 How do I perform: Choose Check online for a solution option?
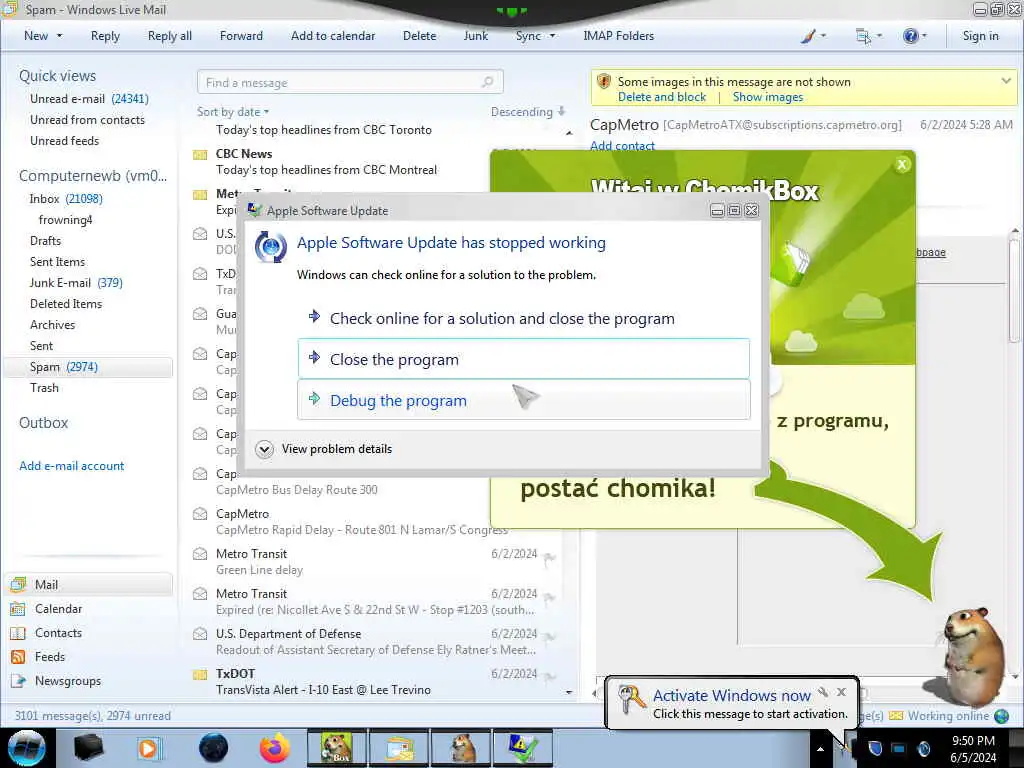click(x=524, y=319)
